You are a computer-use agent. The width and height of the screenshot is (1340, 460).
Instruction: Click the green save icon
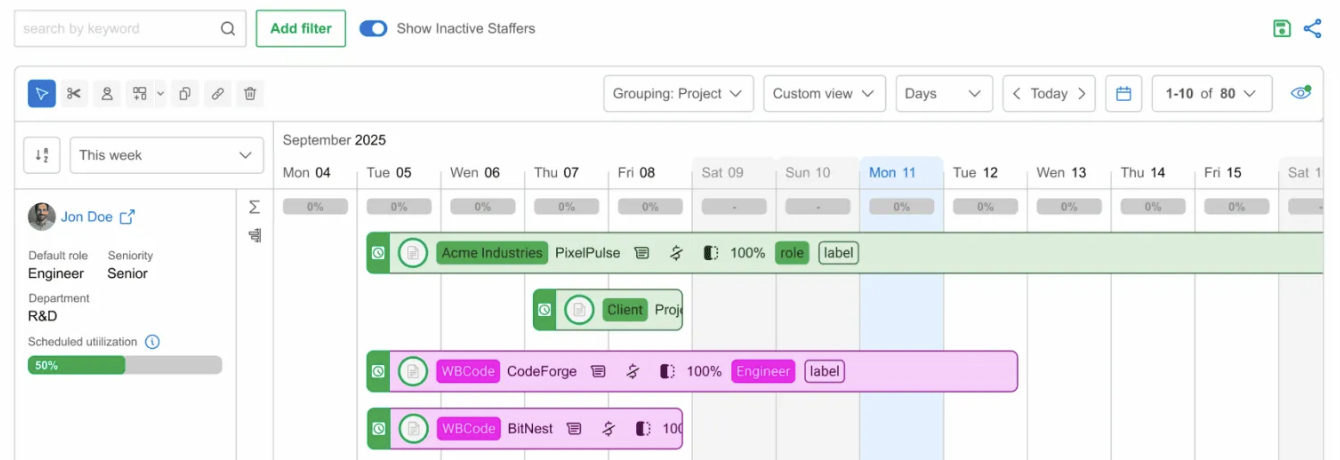[x=1282, y=28]
